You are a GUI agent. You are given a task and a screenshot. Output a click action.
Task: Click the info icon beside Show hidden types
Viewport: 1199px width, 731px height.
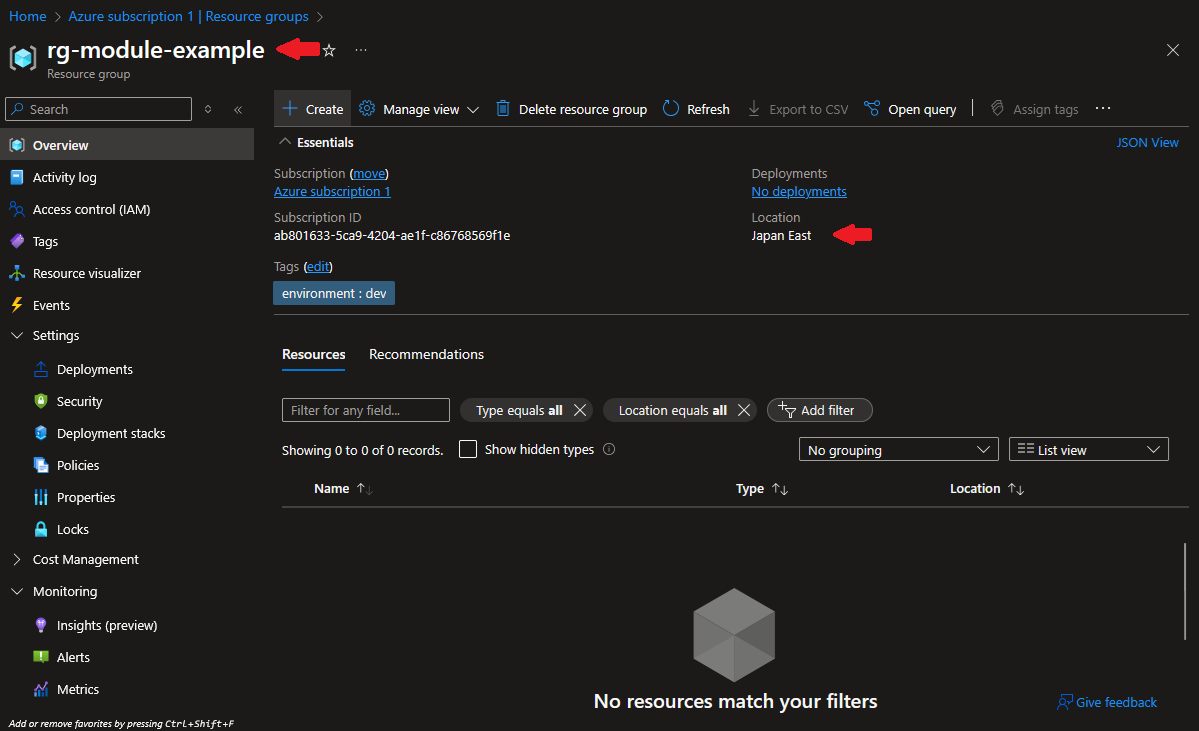[609, 450]
